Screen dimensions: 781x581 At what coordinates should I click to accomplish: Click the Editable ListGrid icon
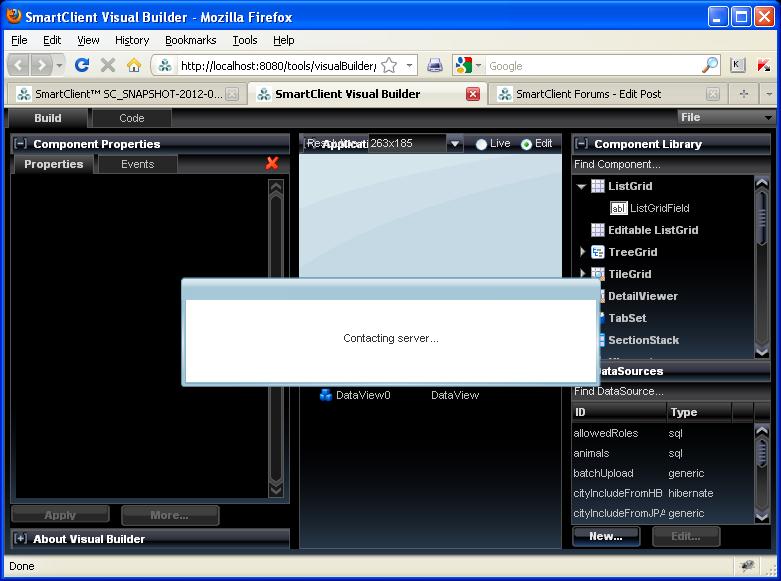click(597, 230)
